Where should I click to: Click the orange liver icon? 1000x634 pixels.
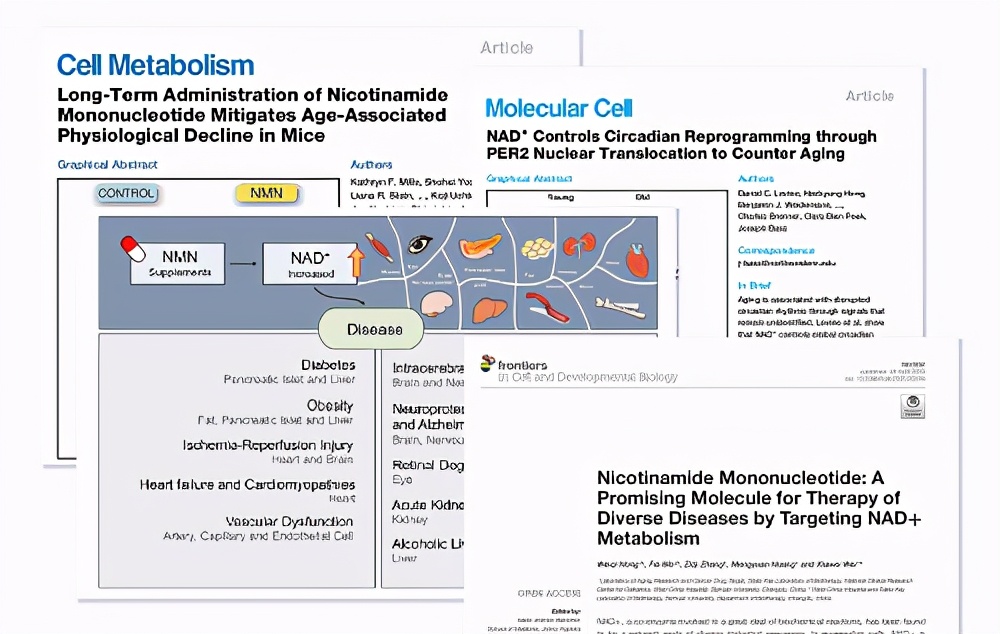(x=489, y=310)
